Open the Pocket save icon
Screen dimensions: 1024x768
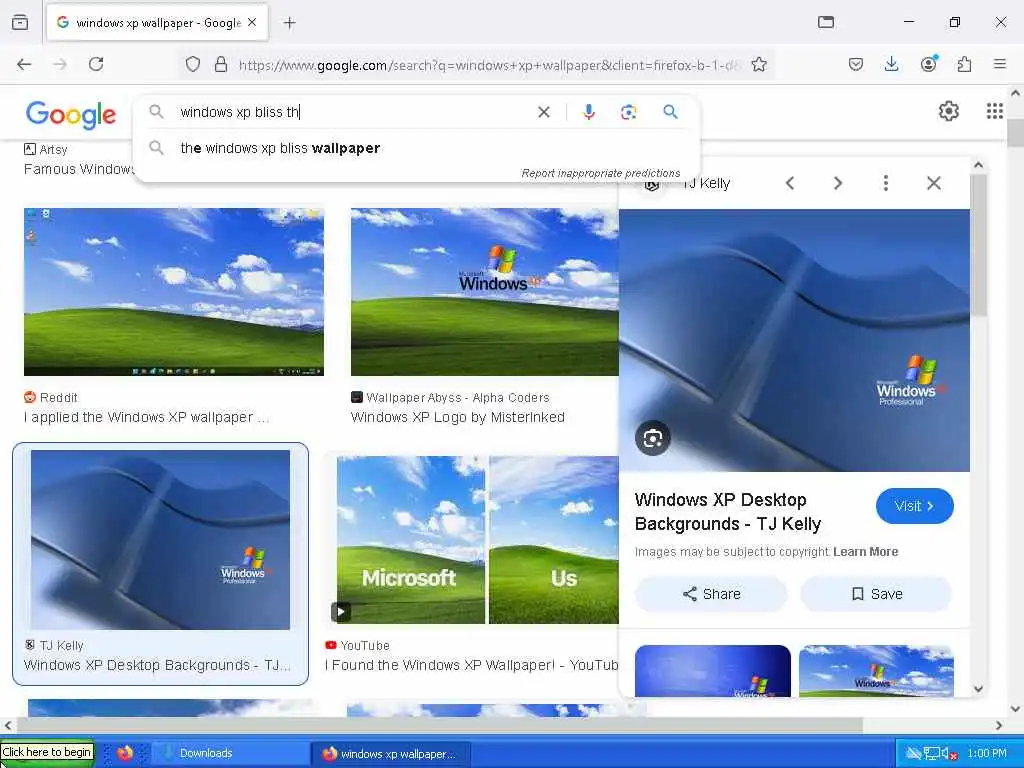(856, 64)
